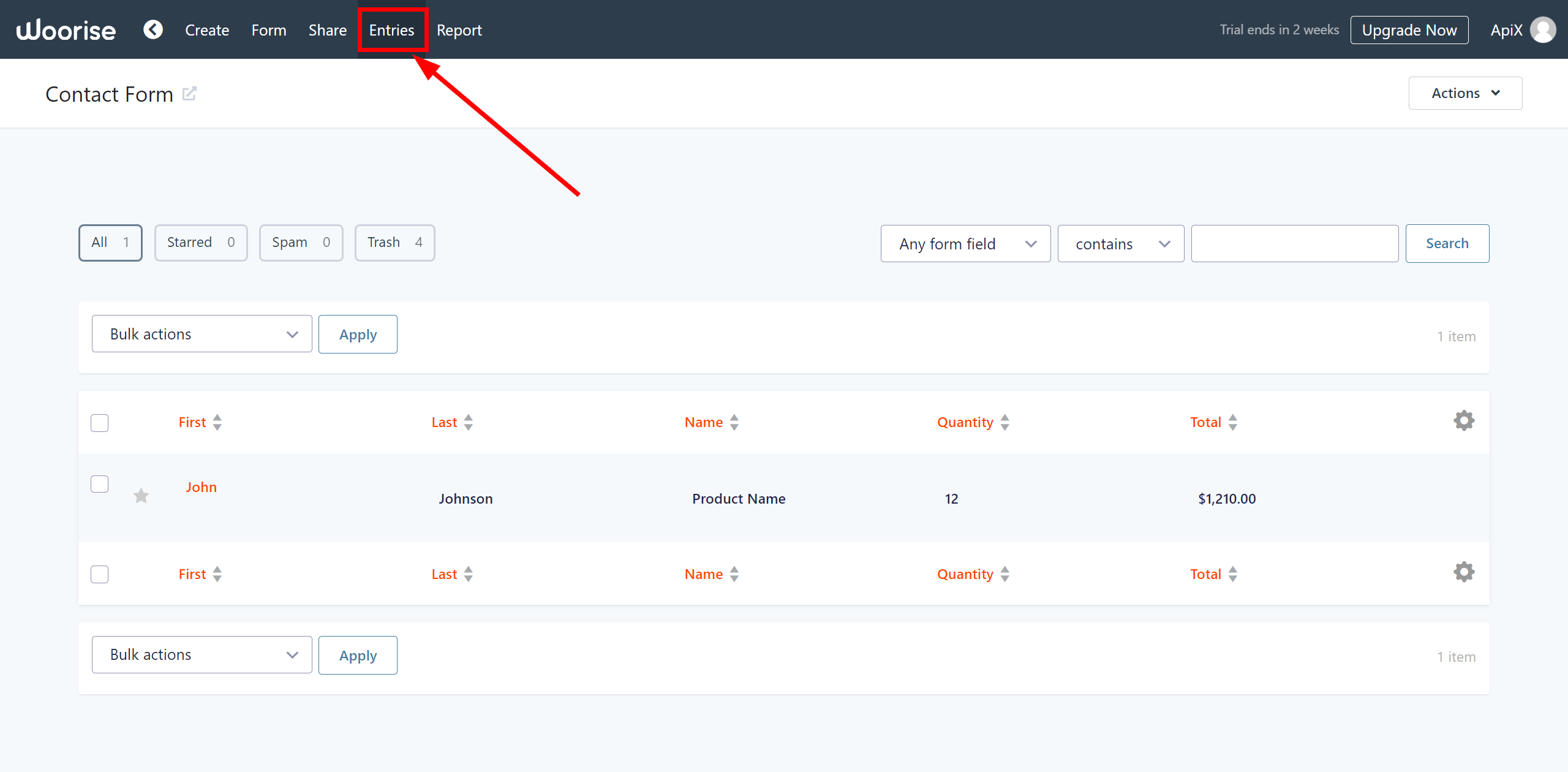
Task: Sort by First column in table footer
Action: pyautogui.click(x=200, y=574)
